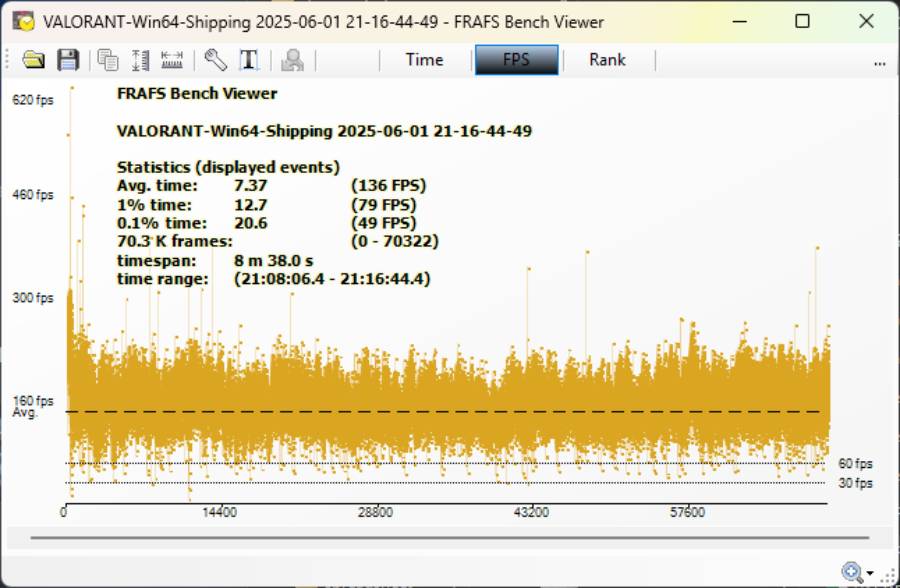The height and width of the screenshot is (588, 900).
Task: Open settings with the wrench icon
Action: tap(216, 60)
